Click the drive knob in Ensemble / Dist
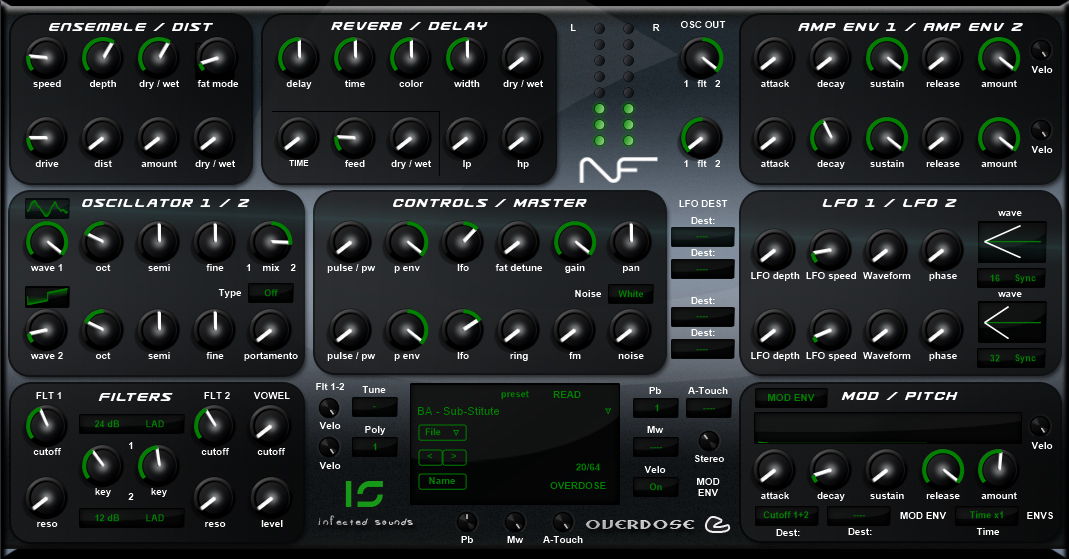 46,138
